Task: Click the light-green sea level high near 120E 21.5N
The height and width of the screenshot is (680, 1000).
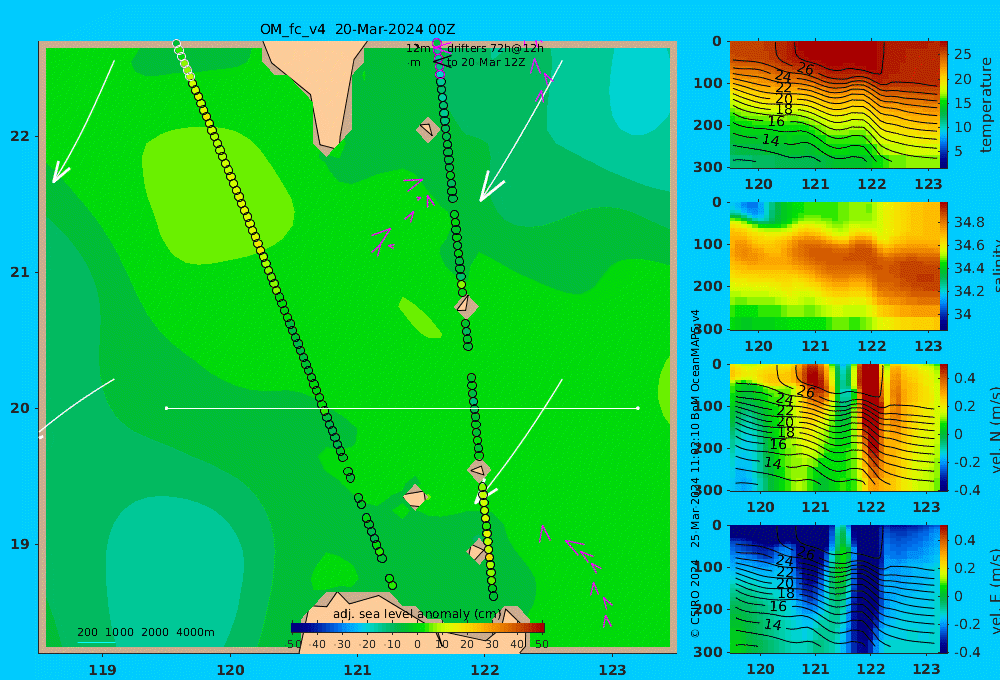Action: pos(217,195)
